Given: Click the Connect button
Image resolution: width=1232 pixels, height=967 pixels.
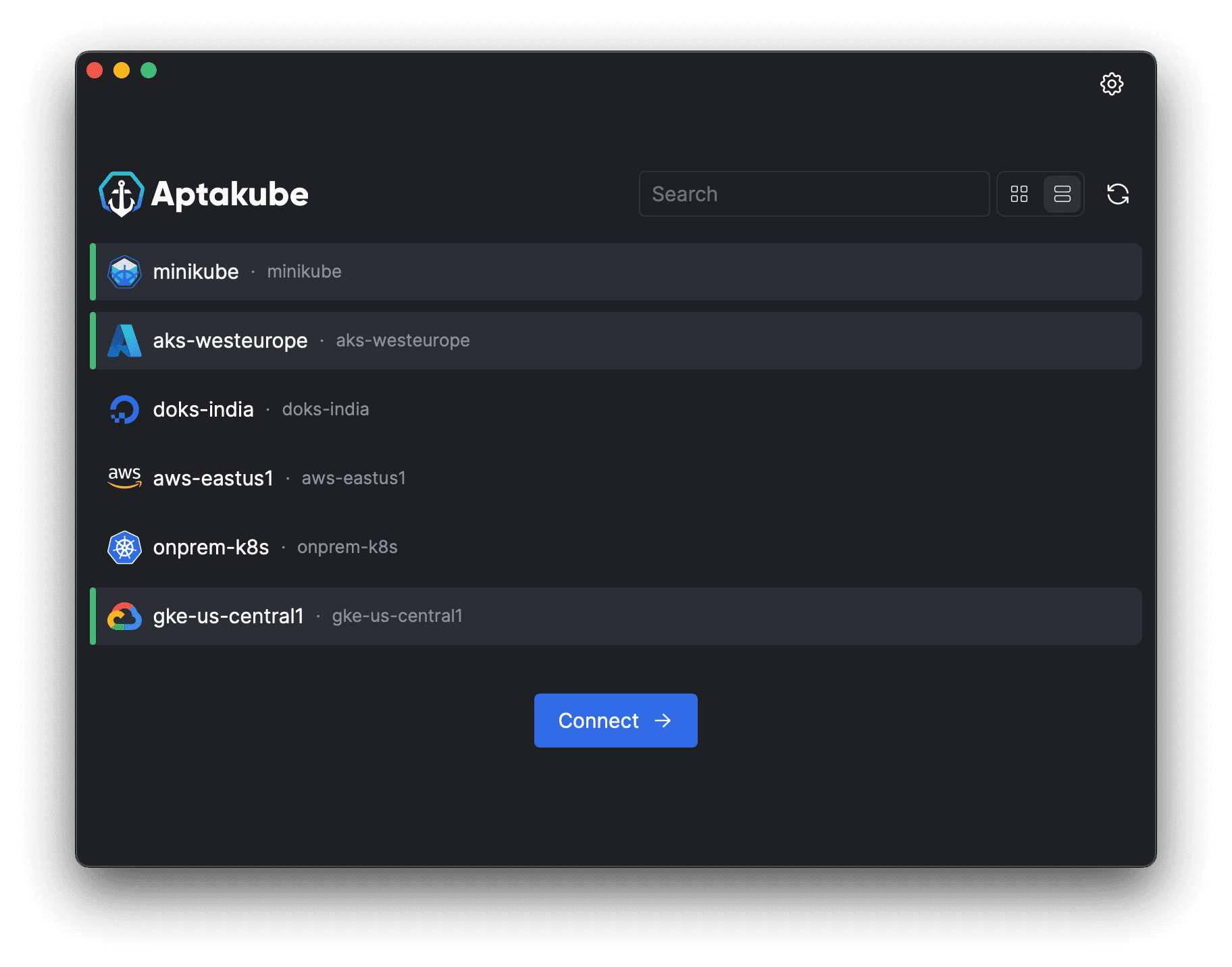Looking at the screenshot, I should pyautogui.click(x=615, y=721).
